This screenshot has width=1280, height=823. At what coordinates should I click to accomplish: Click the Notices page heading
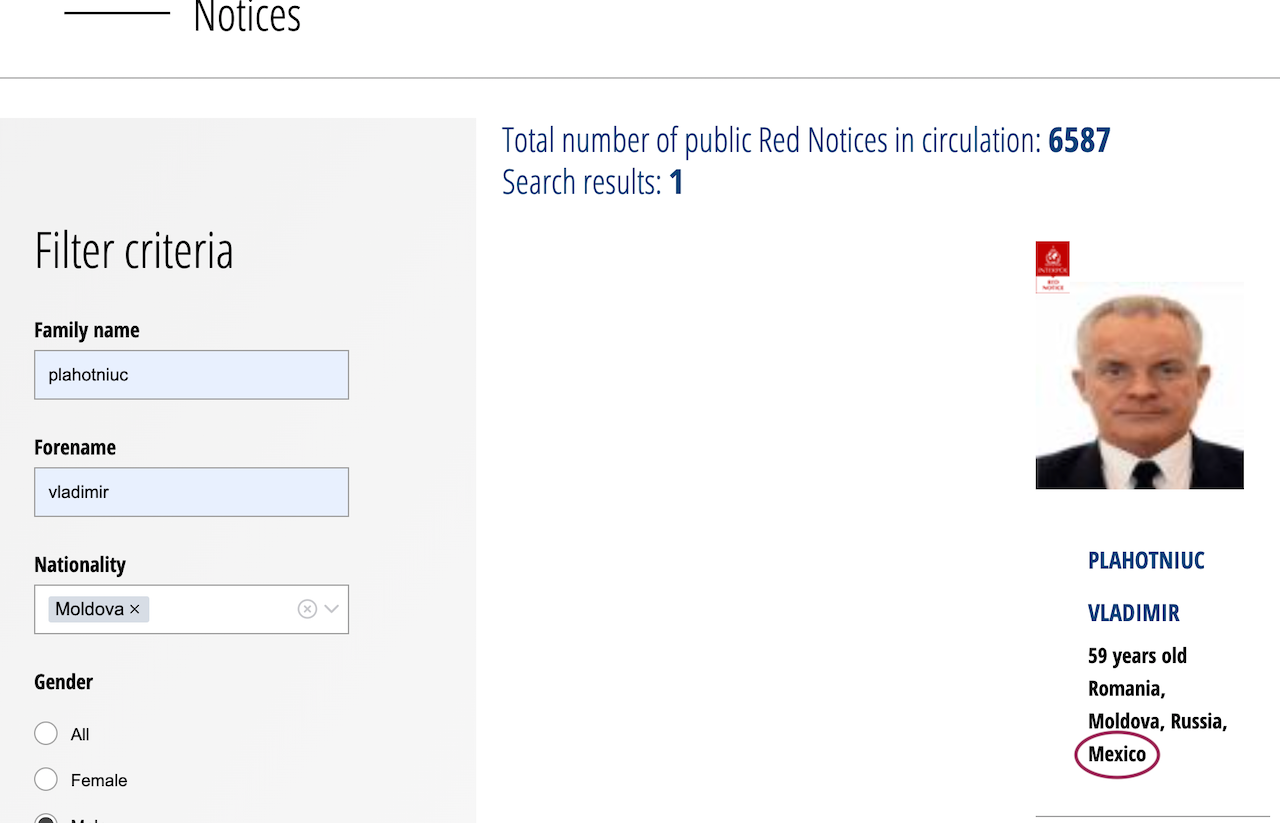pos(247,17)
